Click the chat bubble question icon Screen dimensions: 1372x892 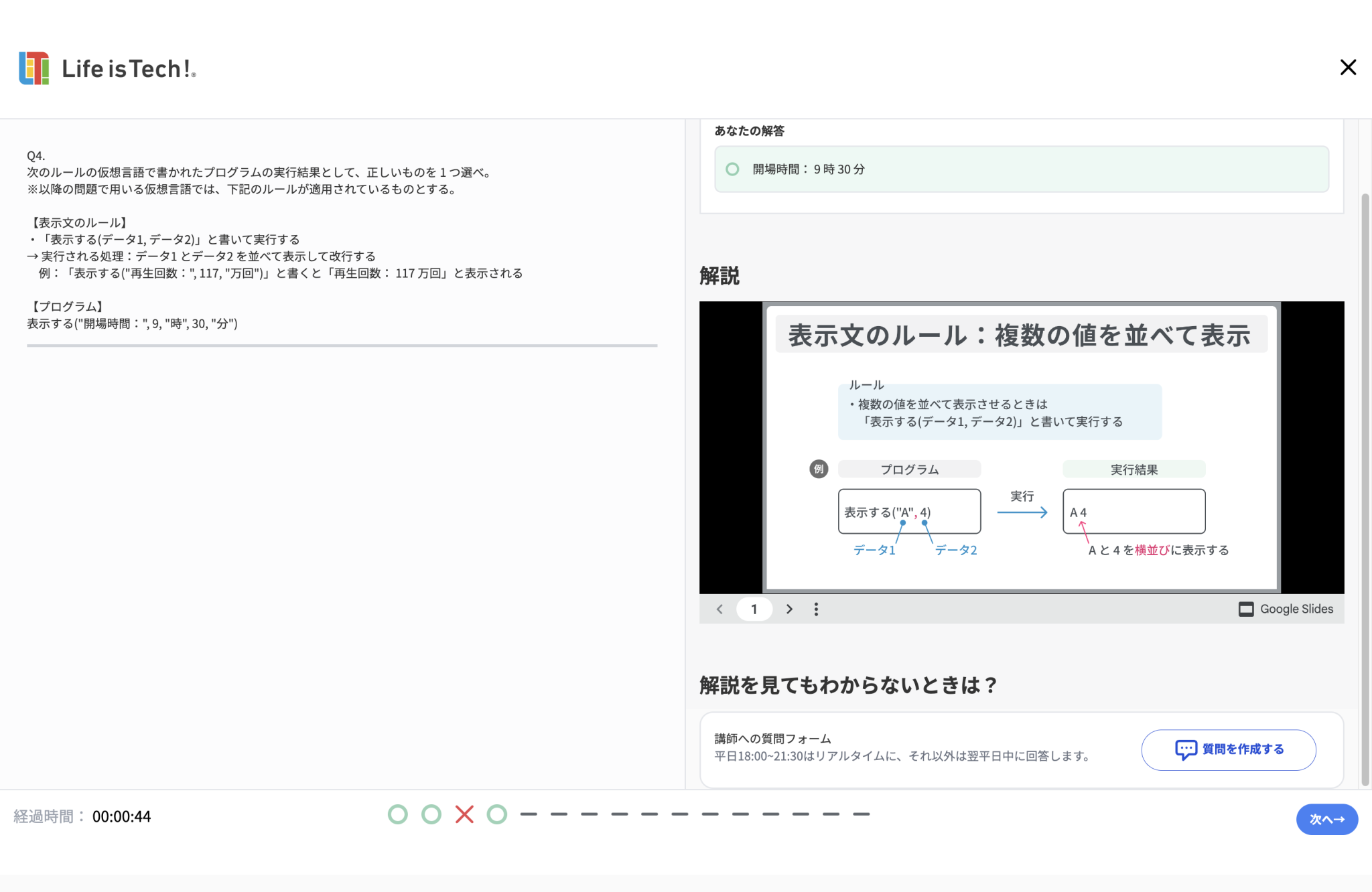1186,749
